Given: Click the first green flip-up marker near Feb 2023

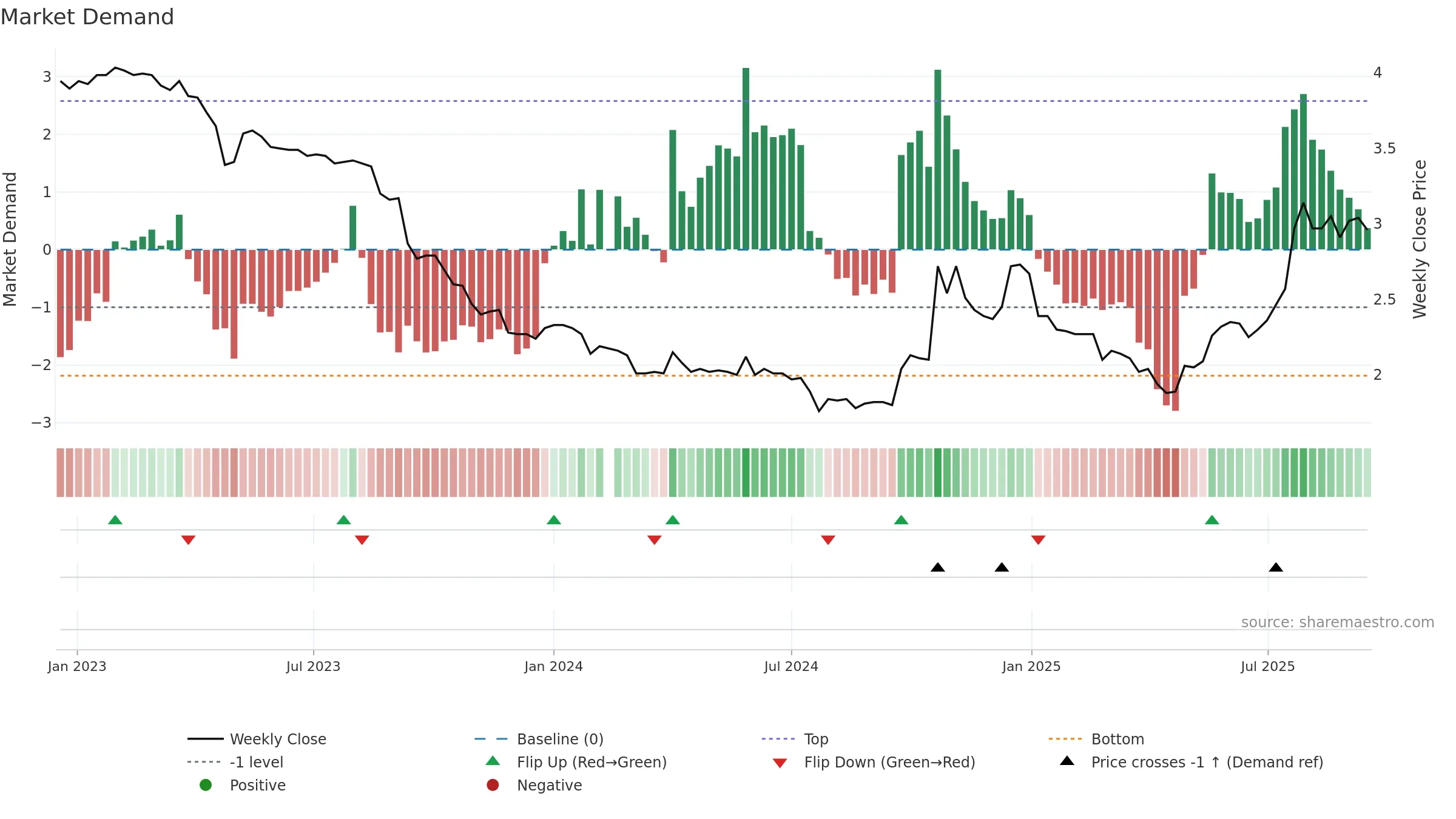Looking at the screenshot, I should pyautogui.click(x=115, y=520).
